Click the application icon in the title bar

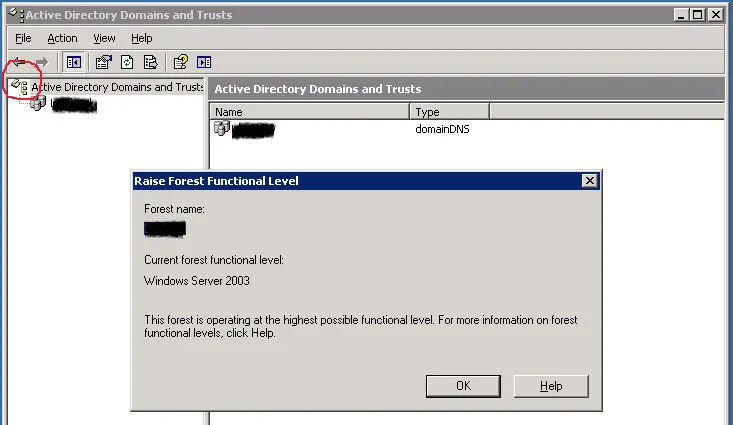[17, 15]
